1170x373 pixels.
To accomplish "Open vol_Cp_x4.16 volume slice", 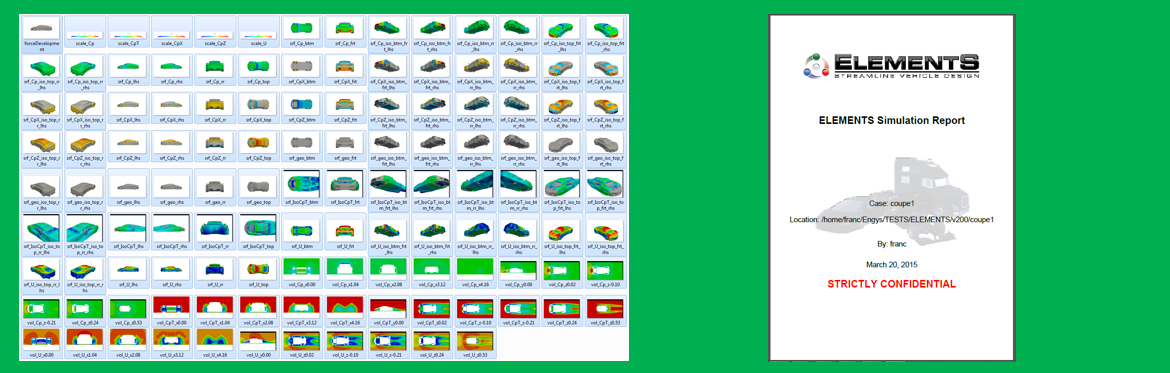I will click(475, 274).
